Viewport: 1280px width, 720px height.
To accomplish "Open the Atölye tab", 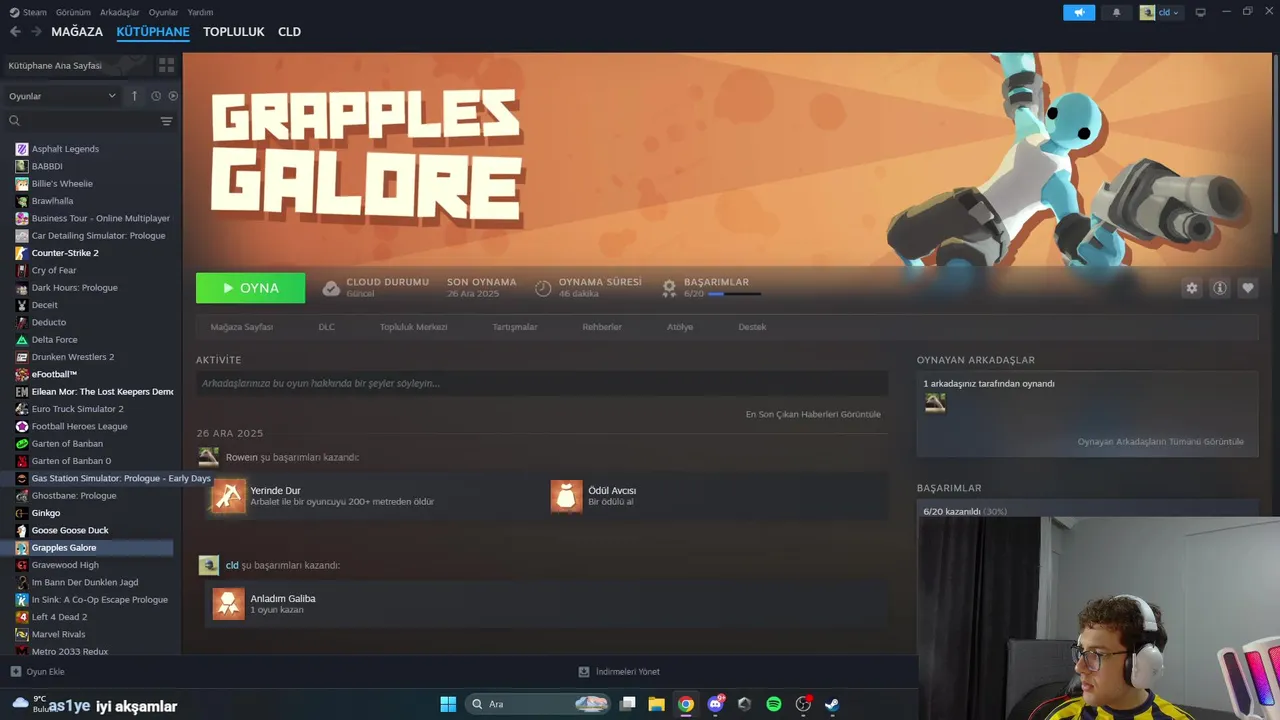I will [x=680, y=327].
